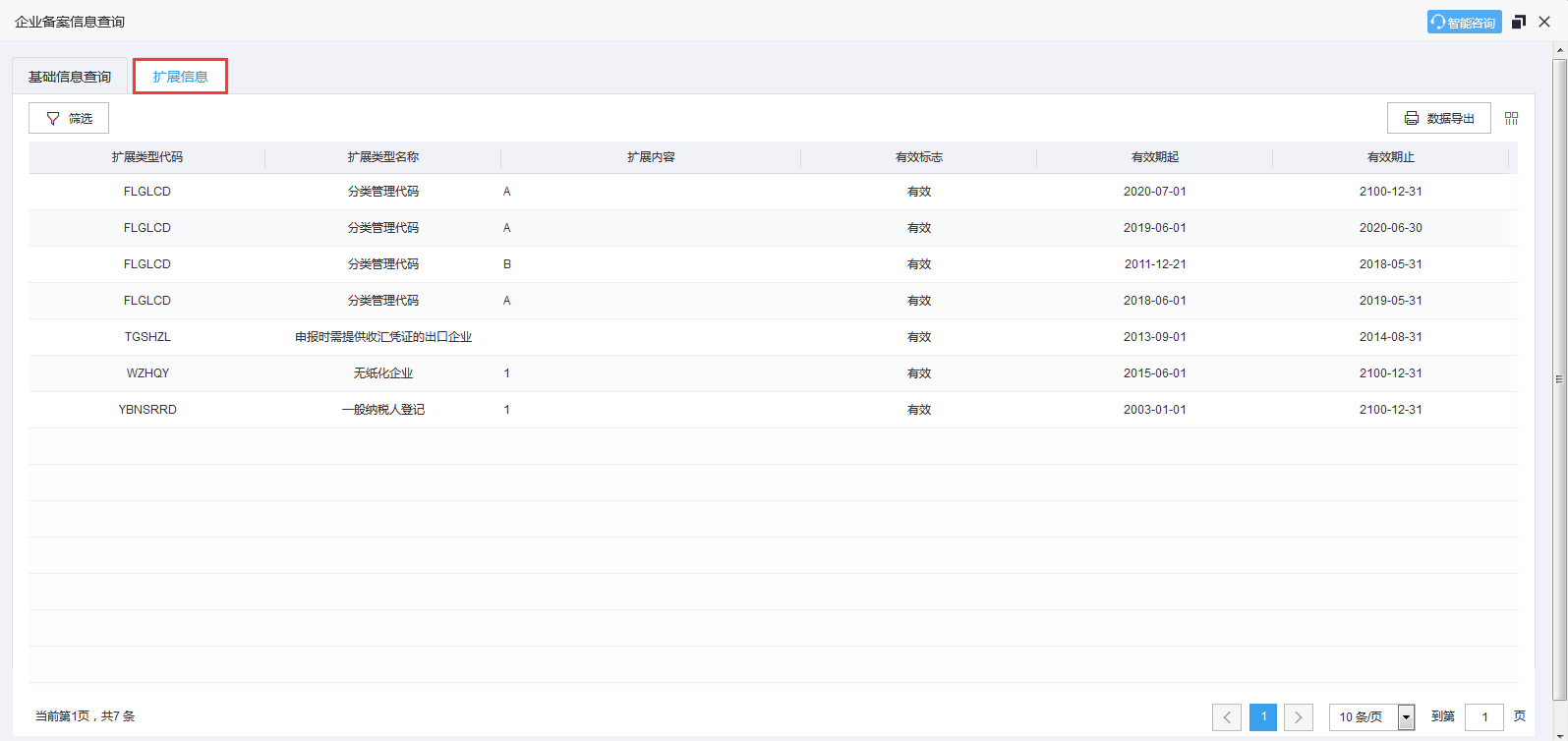Click the 扩展类型名称 column header

coord(383,157)
